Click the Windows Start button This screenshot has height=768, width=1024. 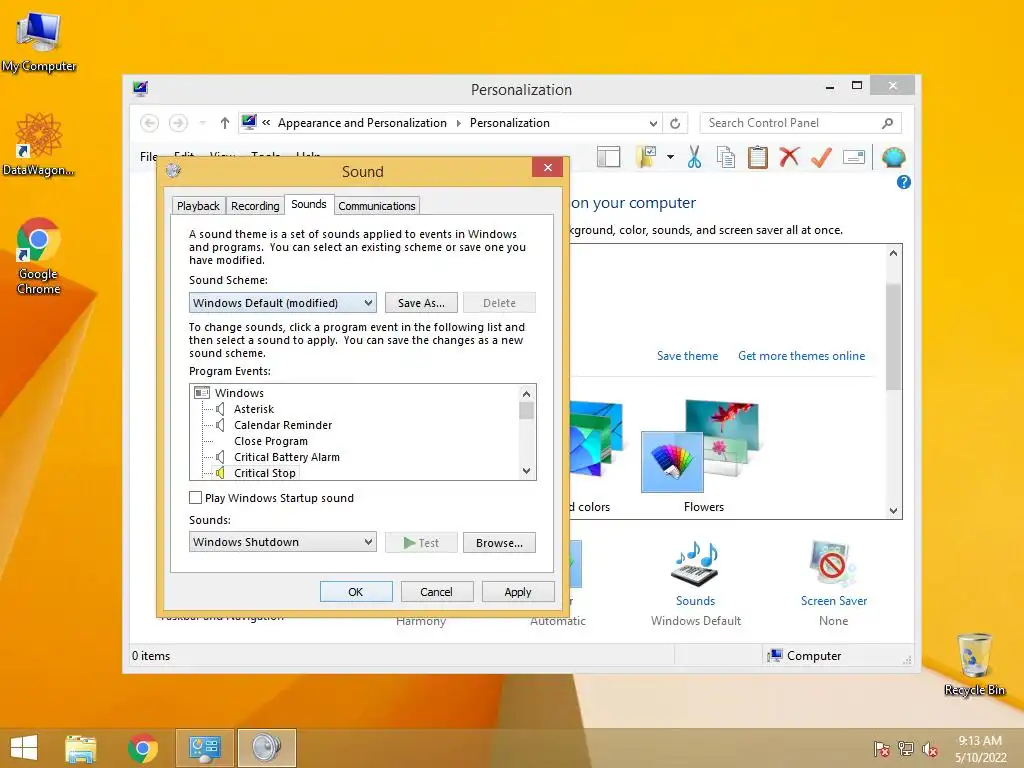pos(24,748)
